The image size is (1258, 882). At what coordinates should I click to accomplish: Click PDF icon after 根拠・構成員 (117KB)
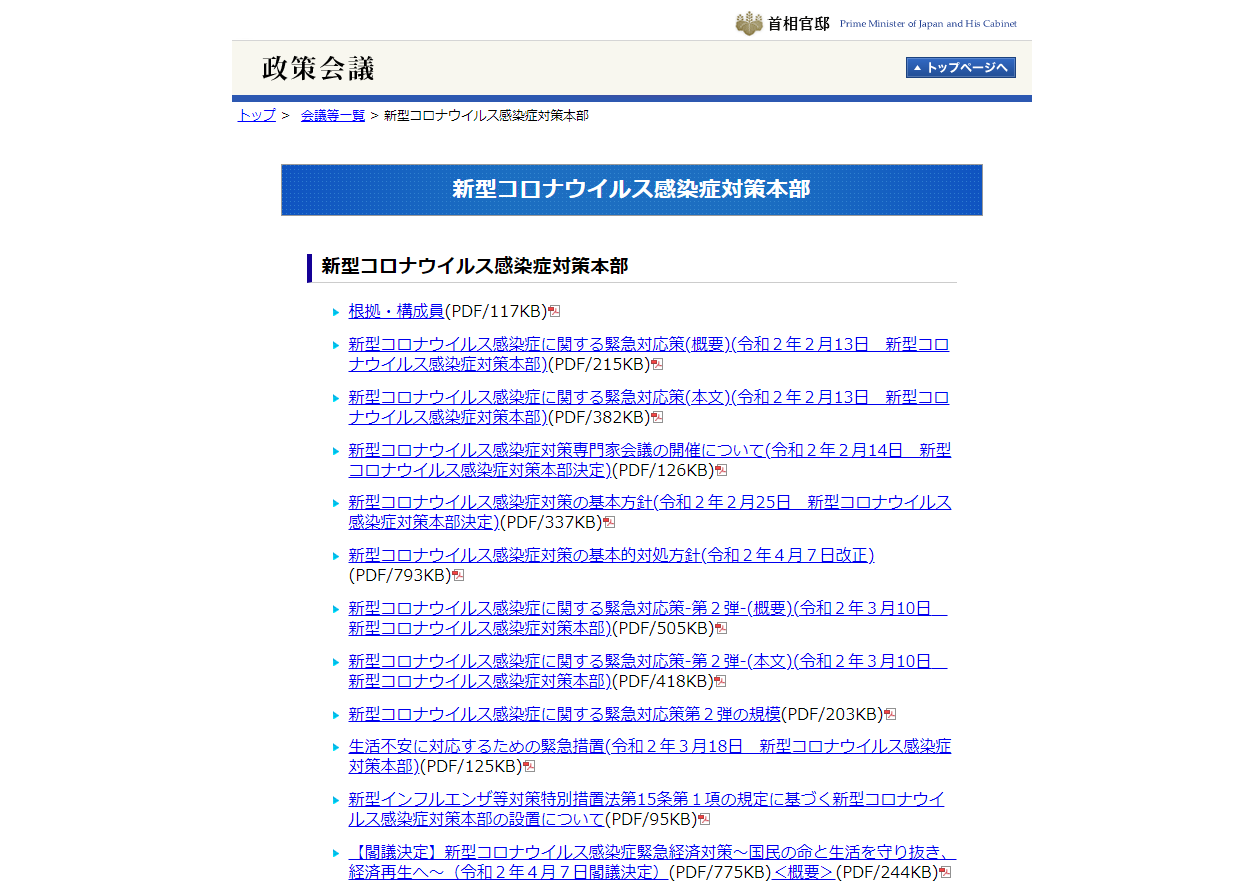554,311
